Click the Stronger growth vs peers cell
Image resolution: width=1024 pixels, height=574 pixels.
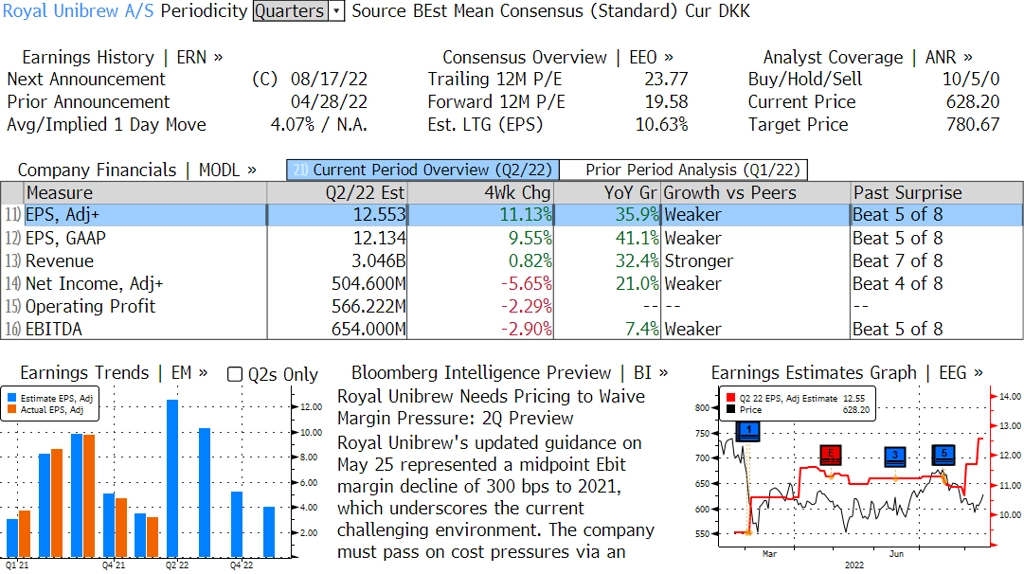(x=699, y=261)
